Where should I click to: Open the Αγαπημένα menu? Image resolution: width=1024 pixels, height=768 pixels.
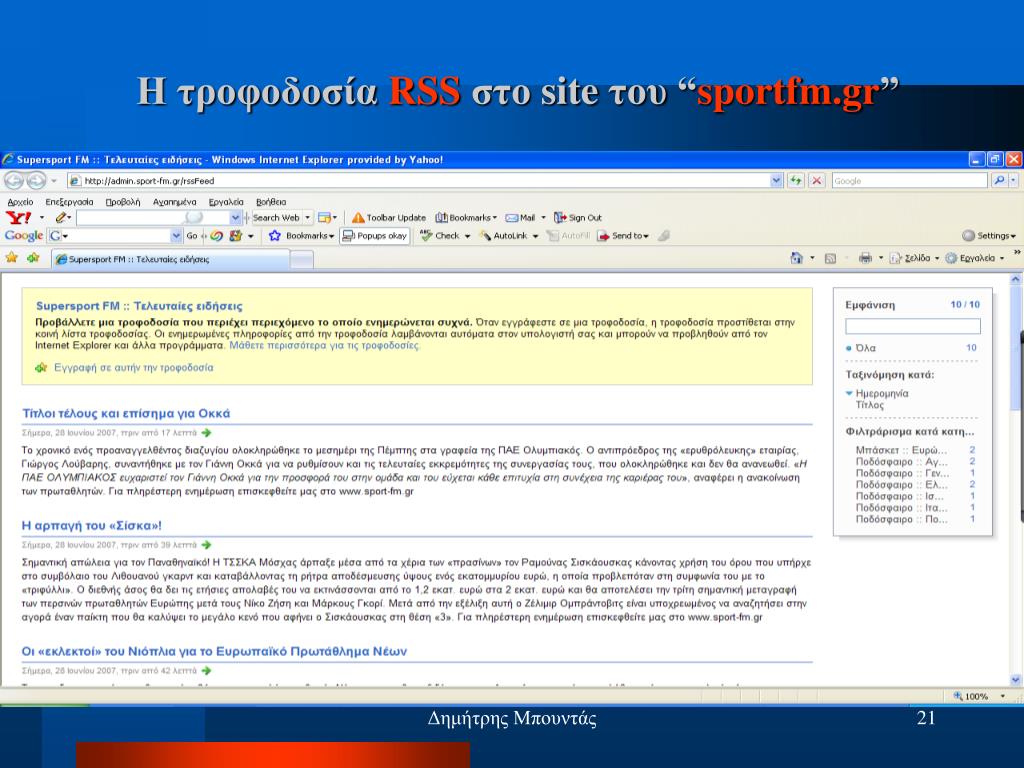click(174, 202)
